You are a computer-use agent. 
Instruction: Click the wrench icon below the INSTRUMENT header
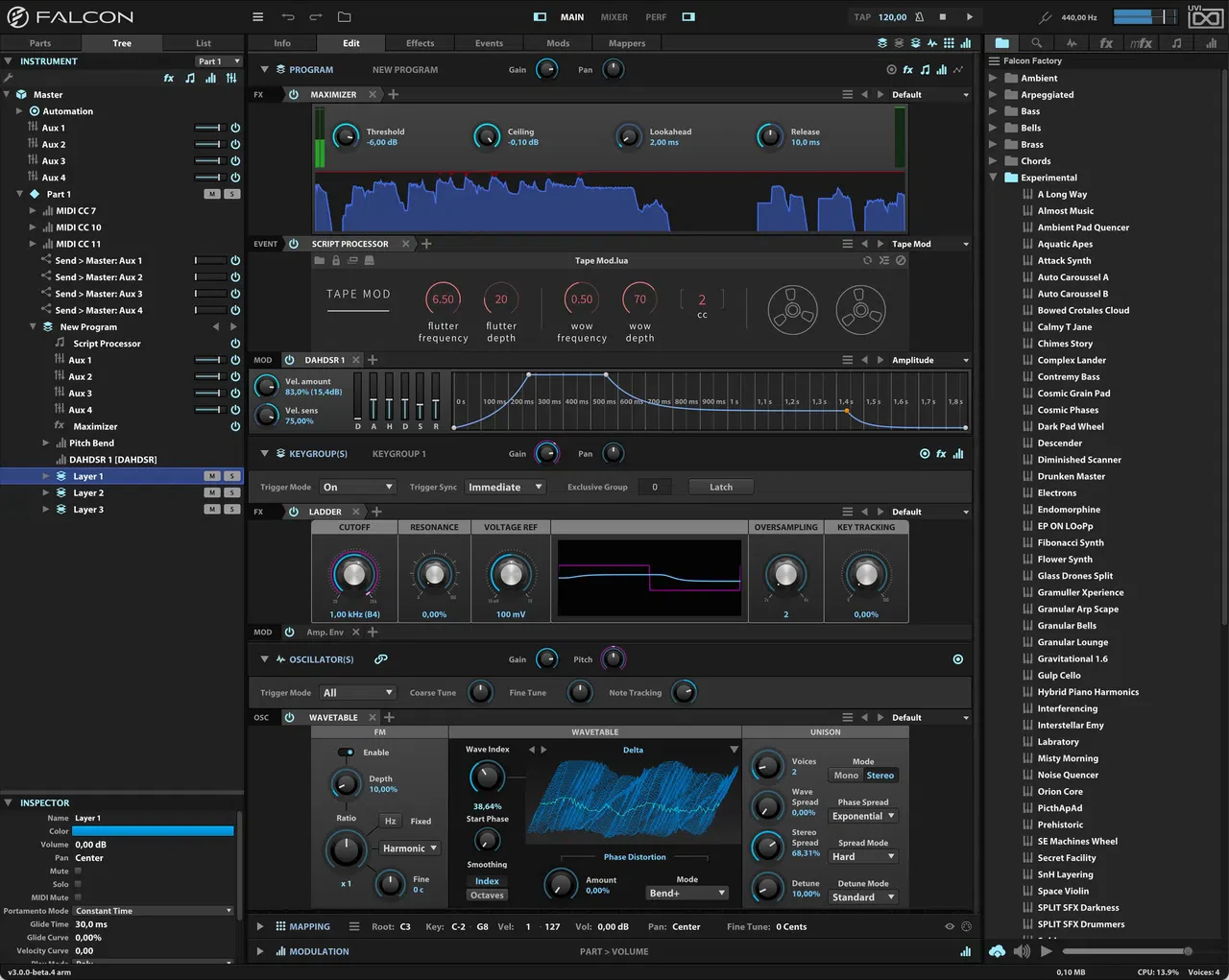[x=10, y=77]
